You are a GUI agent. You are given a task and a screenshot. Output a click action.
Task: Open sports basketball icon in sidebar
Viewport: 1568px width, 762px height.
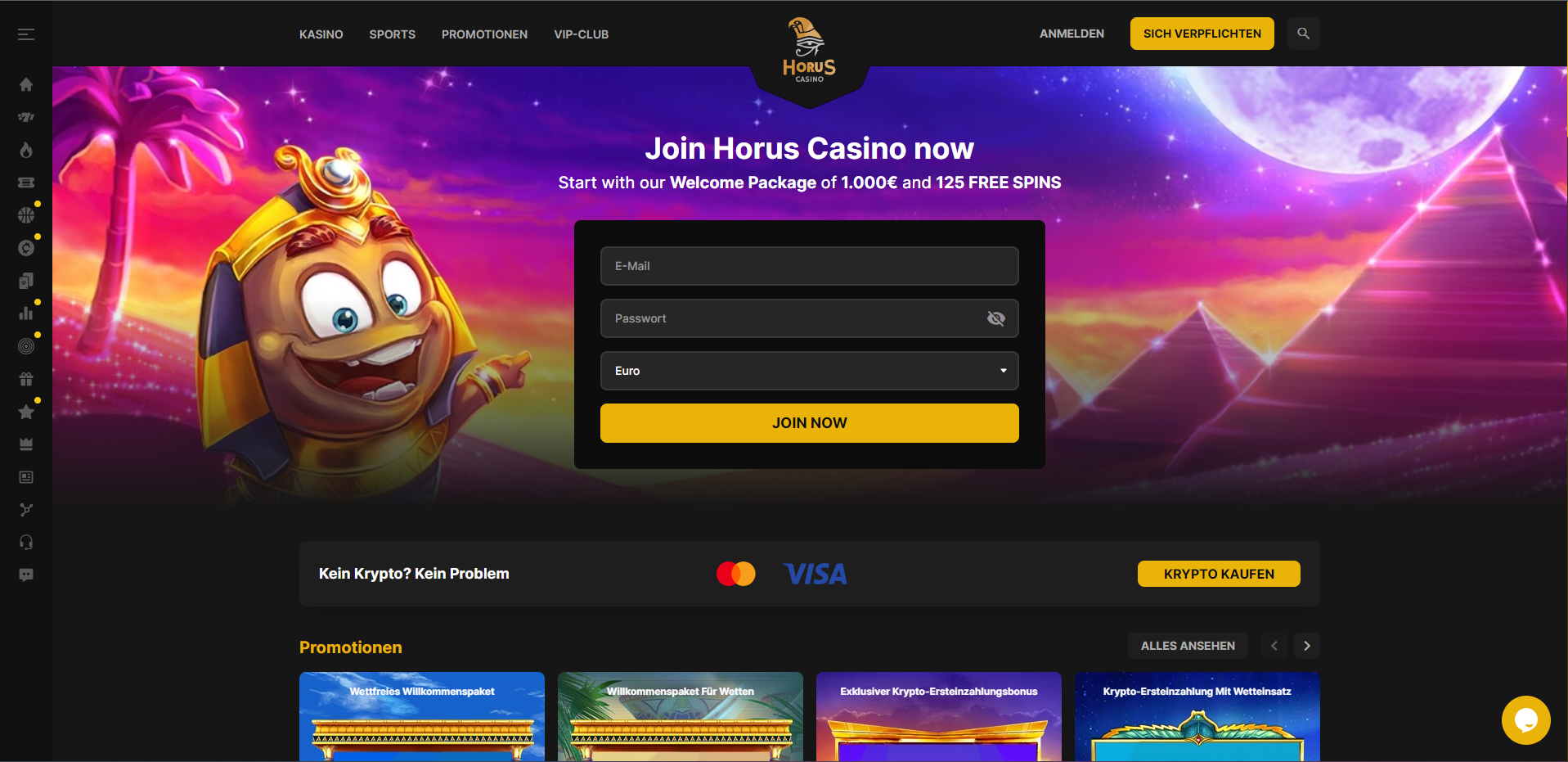point(26,215)
